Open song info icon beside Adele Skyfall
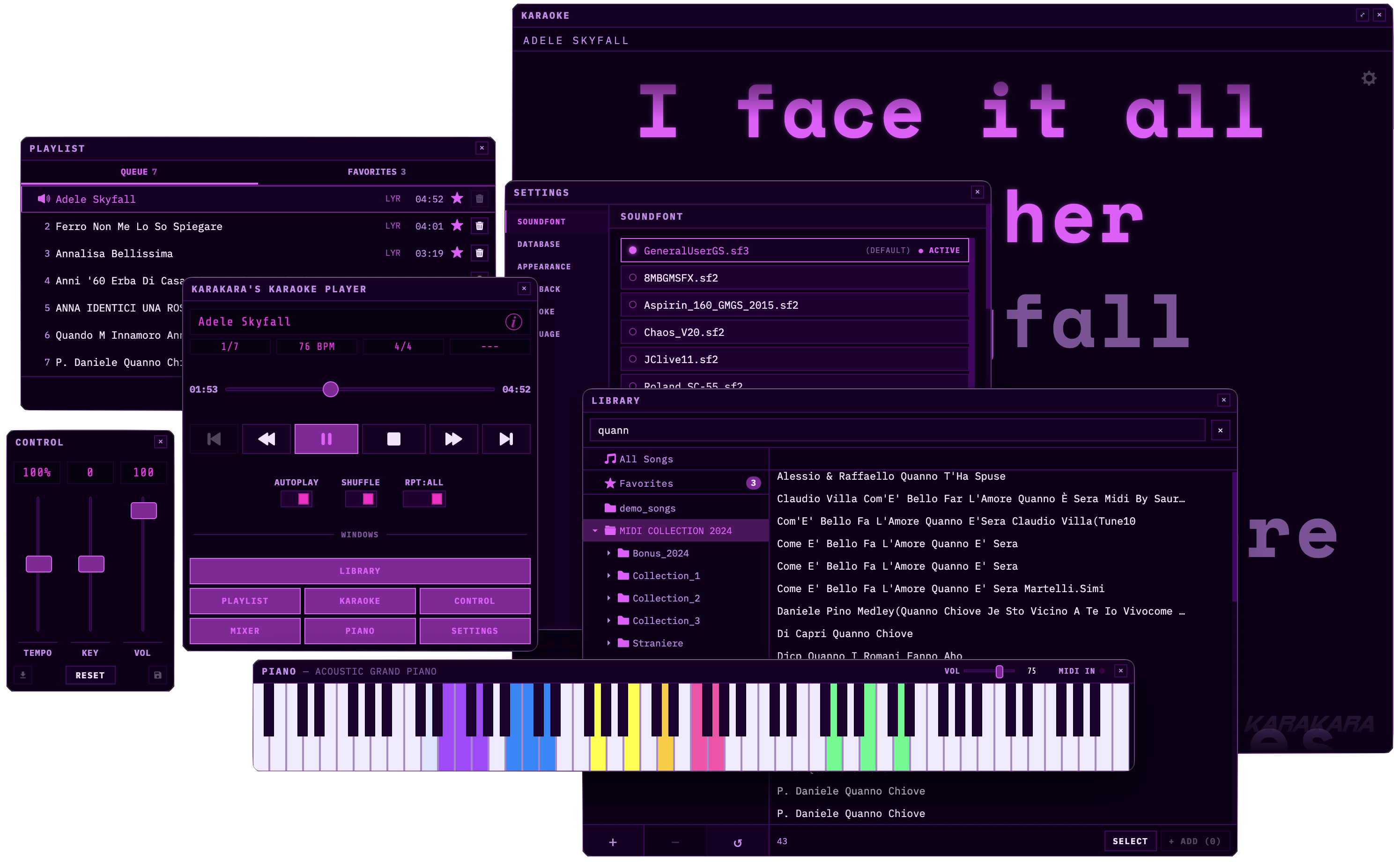 point(513,322)
